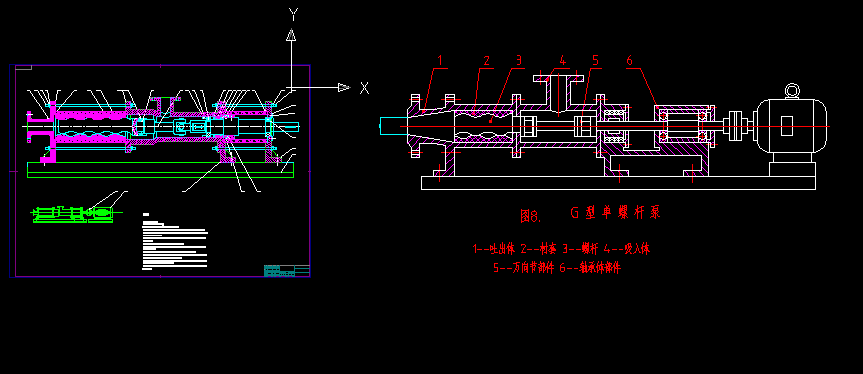Click the figure label 图8.
This screenshot has width=863, height=374.
[x=531, y=216]
